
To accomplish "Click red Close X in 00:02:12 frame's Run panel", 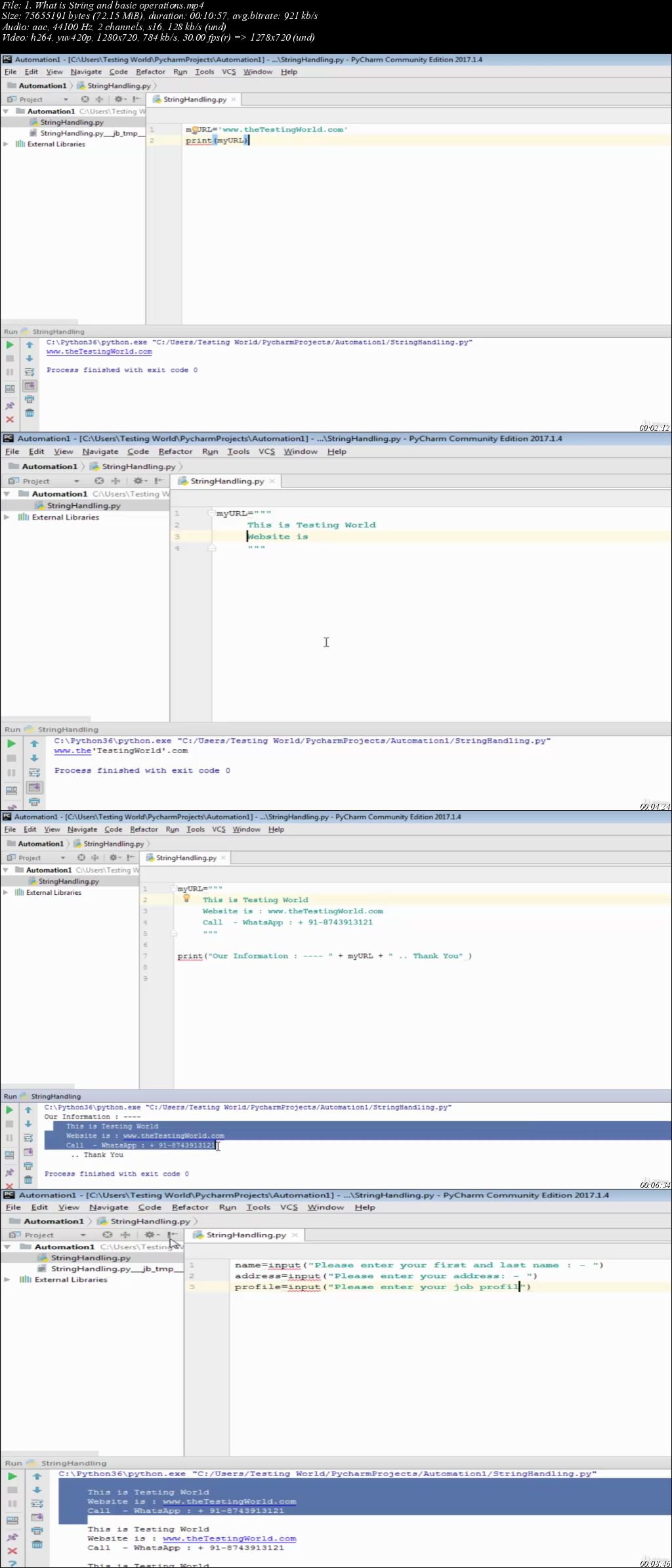I will pos(10,419).
